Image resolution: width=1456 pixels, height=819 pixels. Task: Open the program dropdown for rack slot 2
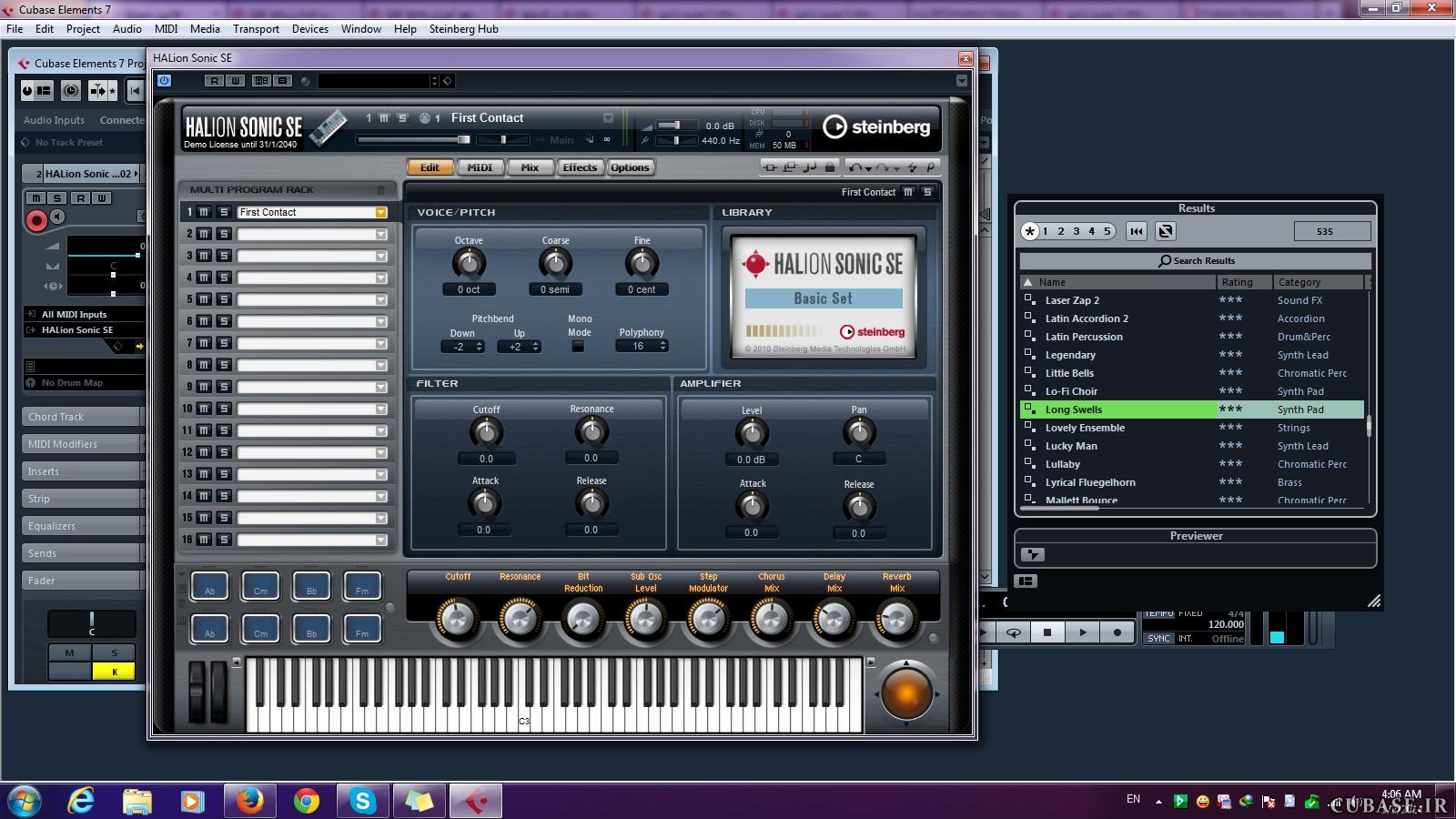pyautogui.click(x=381, y=234)
